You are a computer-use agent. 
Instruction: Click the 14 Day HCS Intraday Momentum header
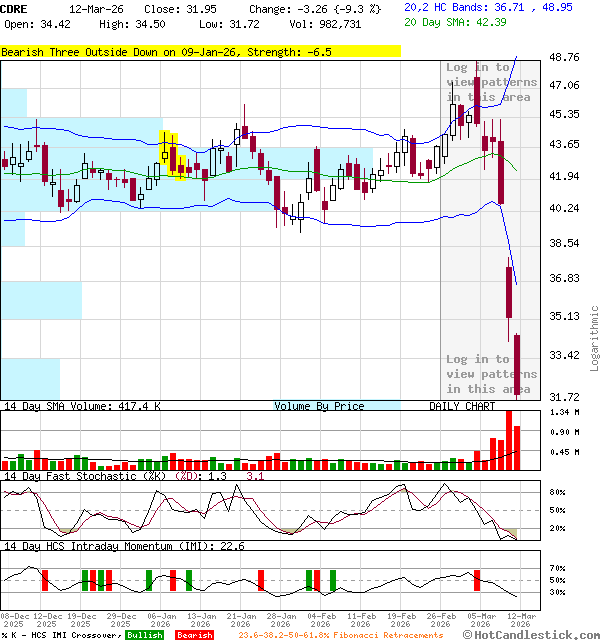tap(125, 545)
